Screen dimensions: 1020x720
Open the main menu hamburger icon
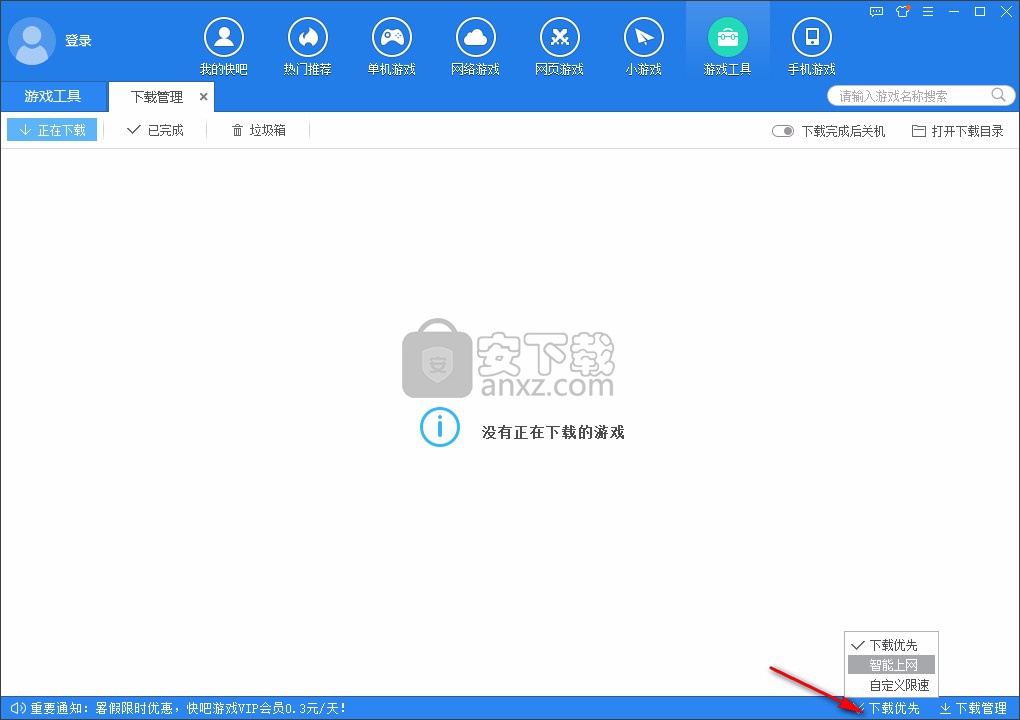[928, 12]
